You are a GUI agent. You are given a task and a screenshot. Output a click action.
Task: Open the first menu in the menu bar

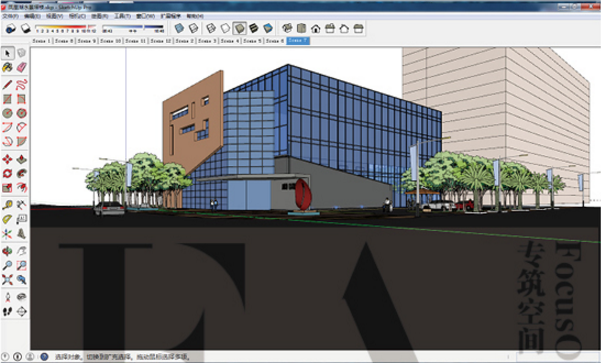pyautogui.click(x=10, y=16)
